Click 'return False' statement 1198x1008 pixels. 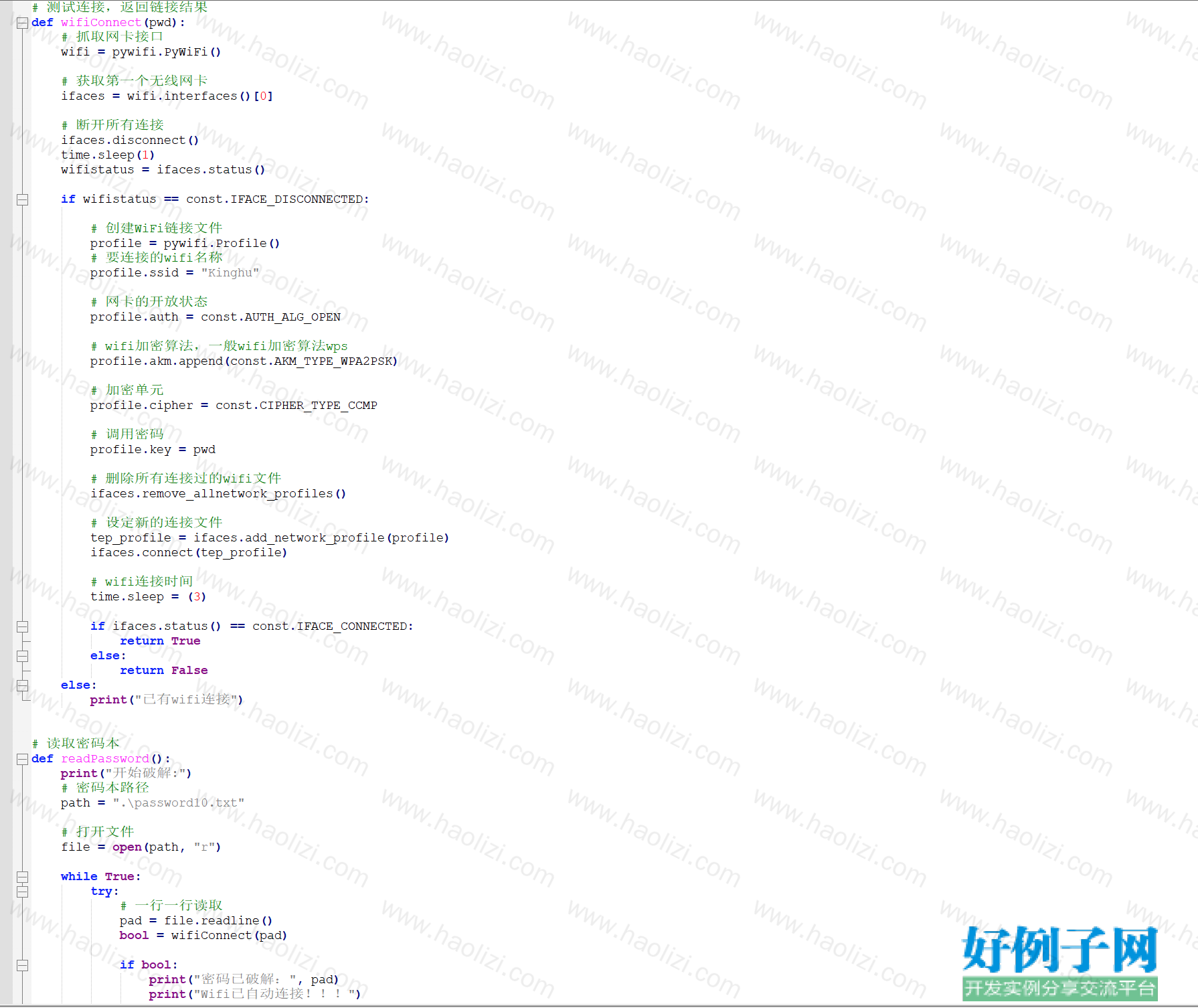point(163,671)
